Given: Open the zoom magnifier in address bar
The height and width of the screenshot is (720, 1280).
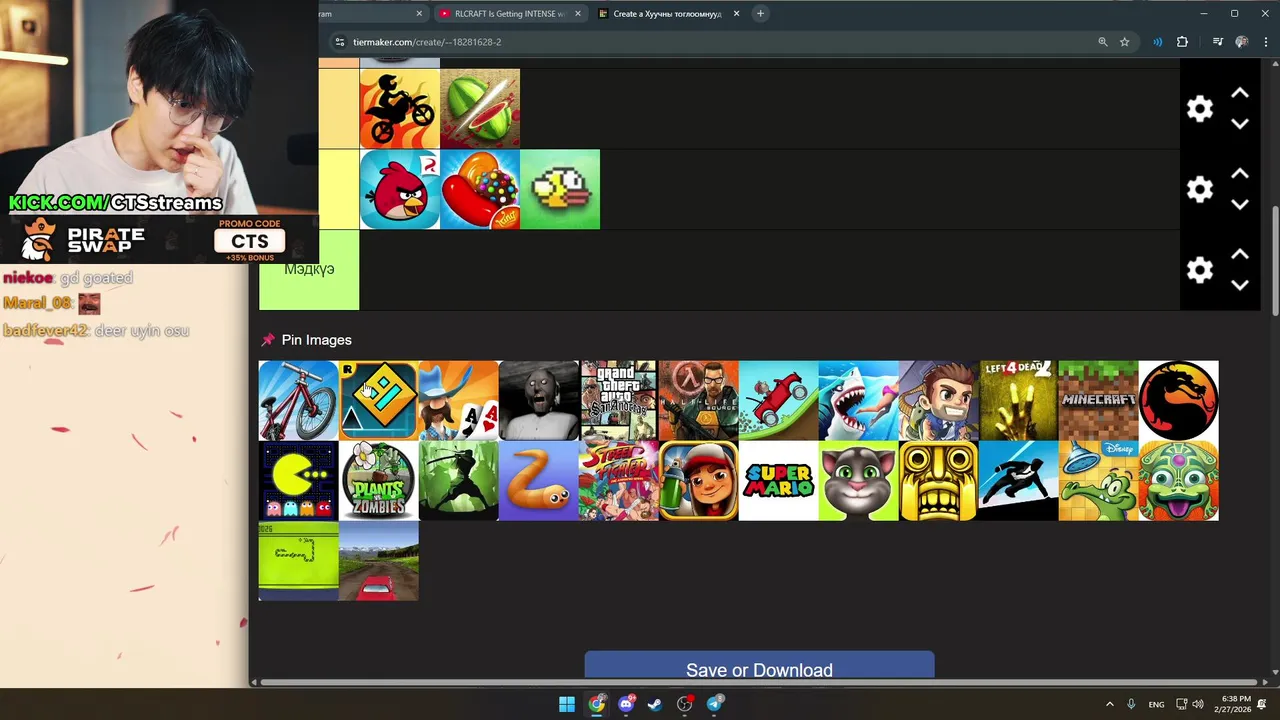Looking at the screenshot, I should pos(1103,42).
